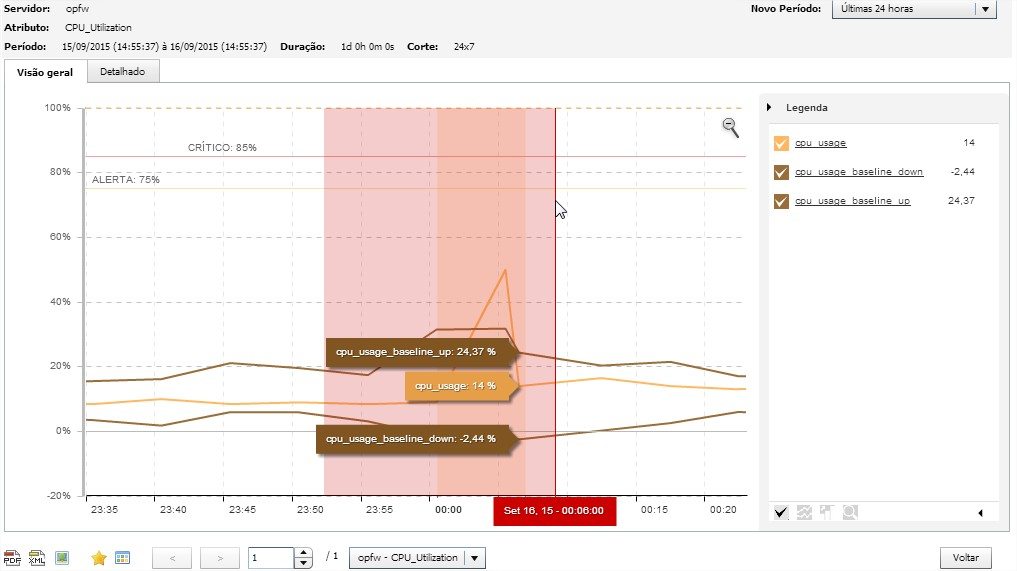Export the chart as PDF
Screen dimensions: 1017x571
pos(12,558)
